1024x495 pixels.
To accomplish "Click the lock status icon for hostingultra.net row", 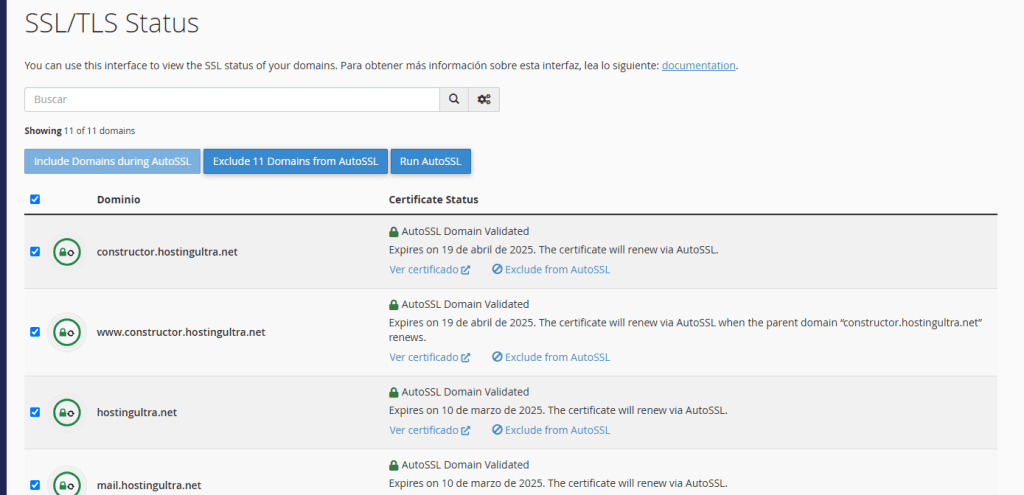I will (x=67, y=412).
